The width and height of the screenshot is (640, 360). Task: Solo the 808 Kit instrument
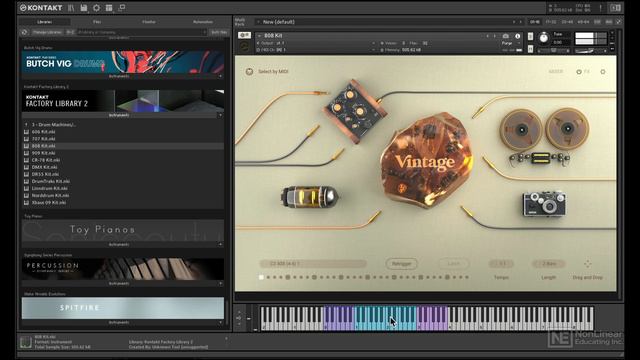pos(530,36)
